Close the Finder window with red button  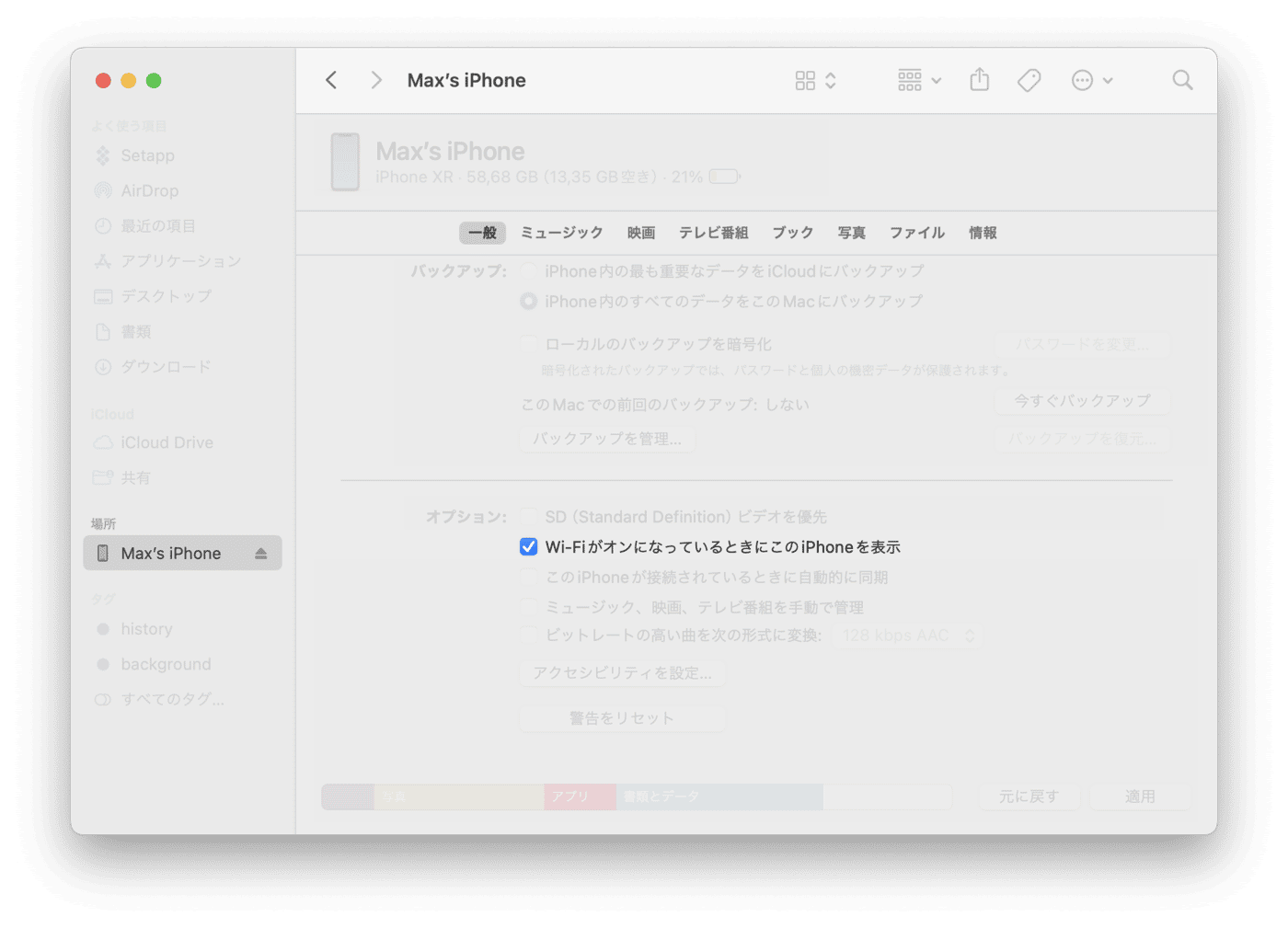pyautogui.click(x=103, y=81)
